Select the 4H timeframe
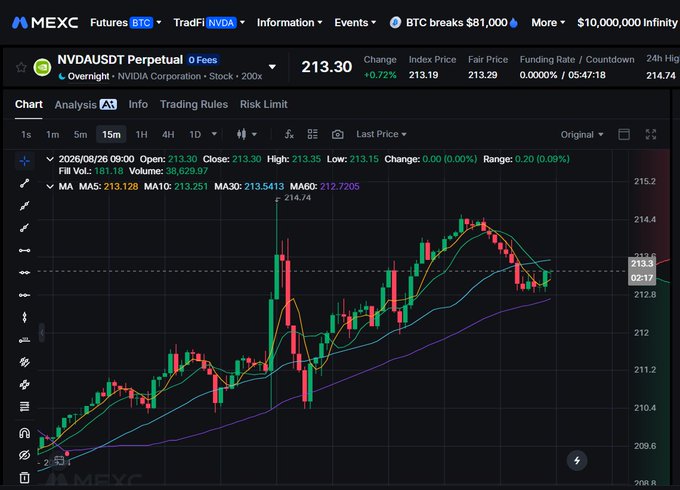The height and width of the screenshot is (490, 680). tap(168, 134)
